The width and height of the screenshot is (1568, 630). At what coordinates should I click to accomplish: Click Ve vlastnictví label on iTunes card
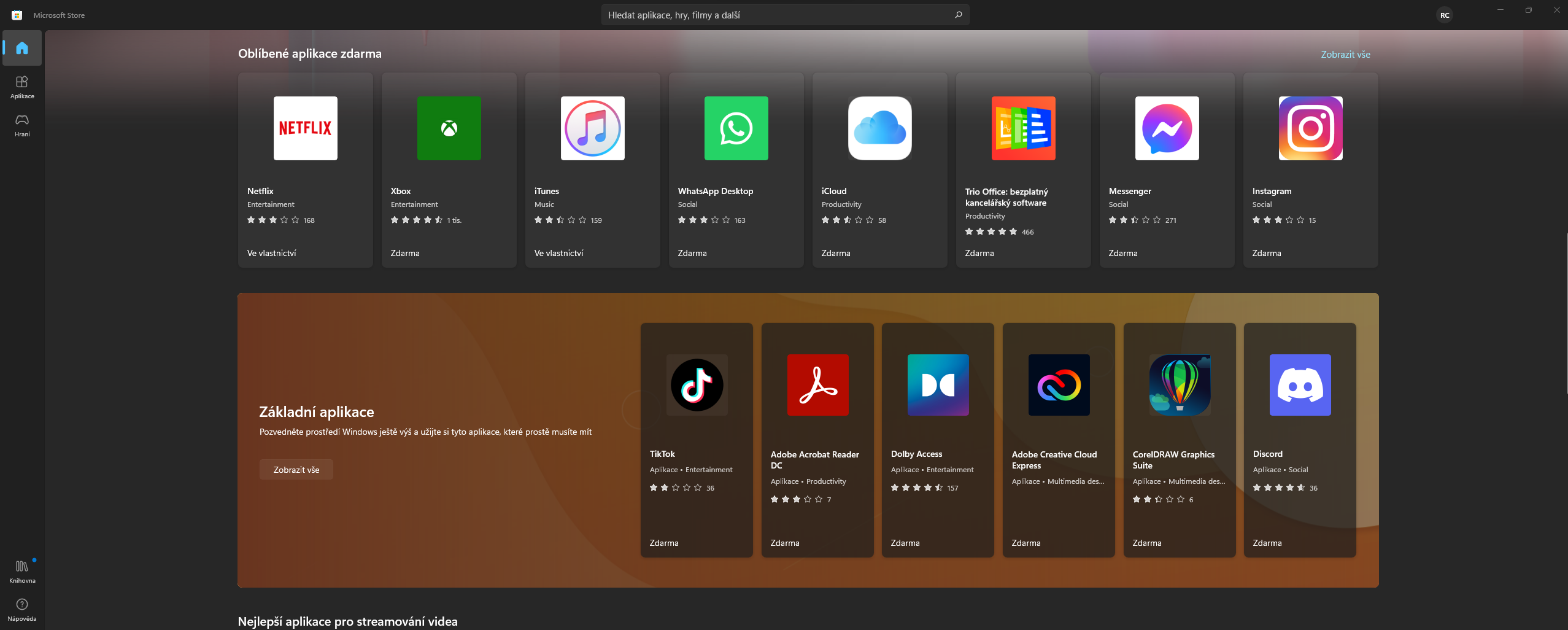click(x=558, y=253)
